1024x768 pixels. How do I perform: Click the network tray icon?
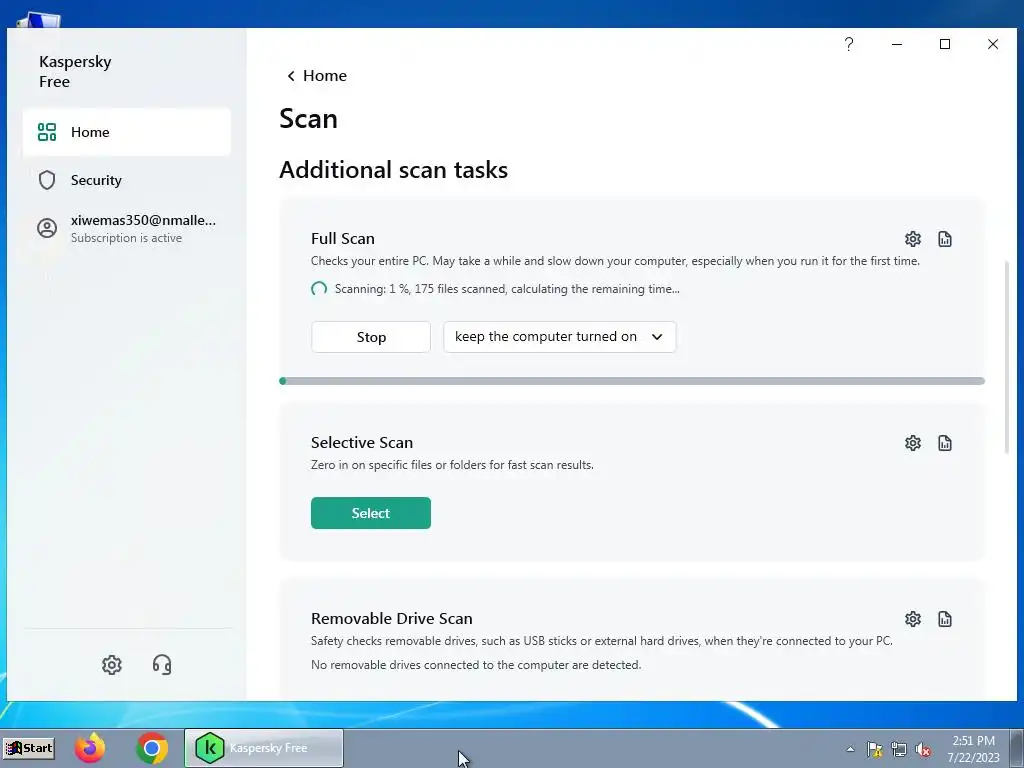899,749
